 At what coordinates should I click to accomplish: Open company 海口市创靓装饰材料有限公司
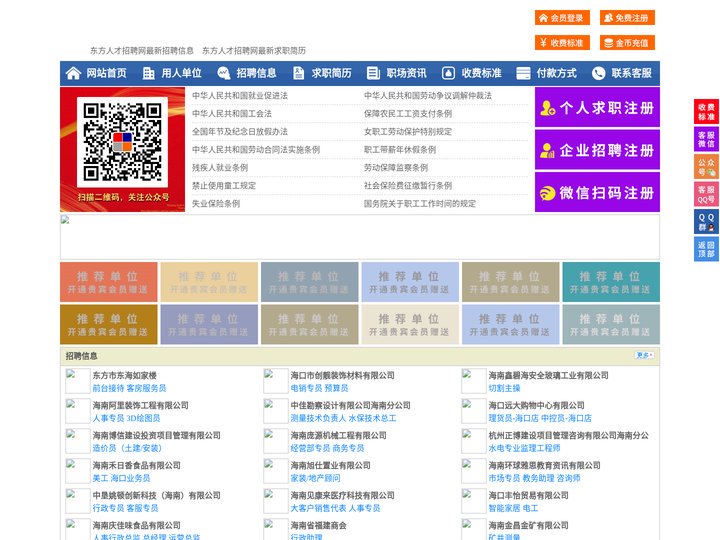pyautogui.click(x=342, y=375)
